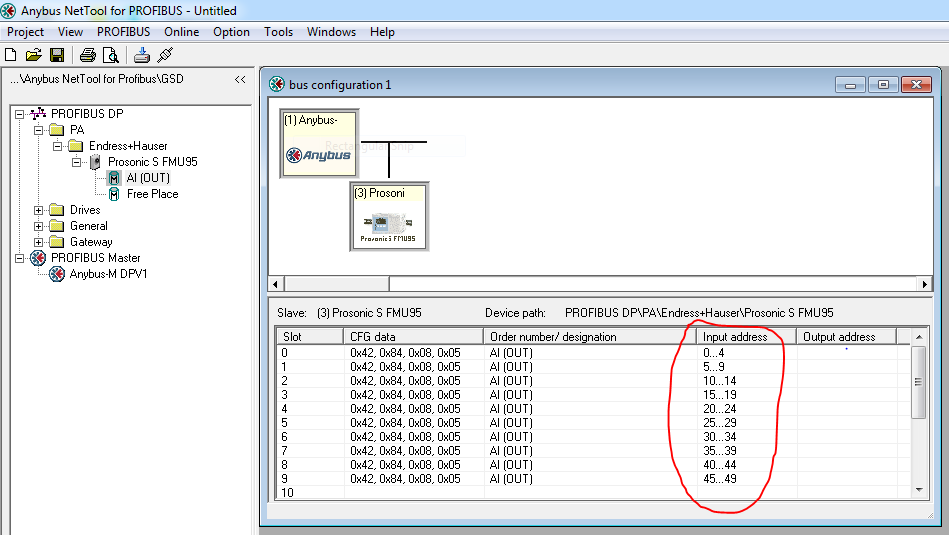Click the AI (OUT) module icon
Image resolution: width=949 pixels, height=535 pixels.
(114, 178)
